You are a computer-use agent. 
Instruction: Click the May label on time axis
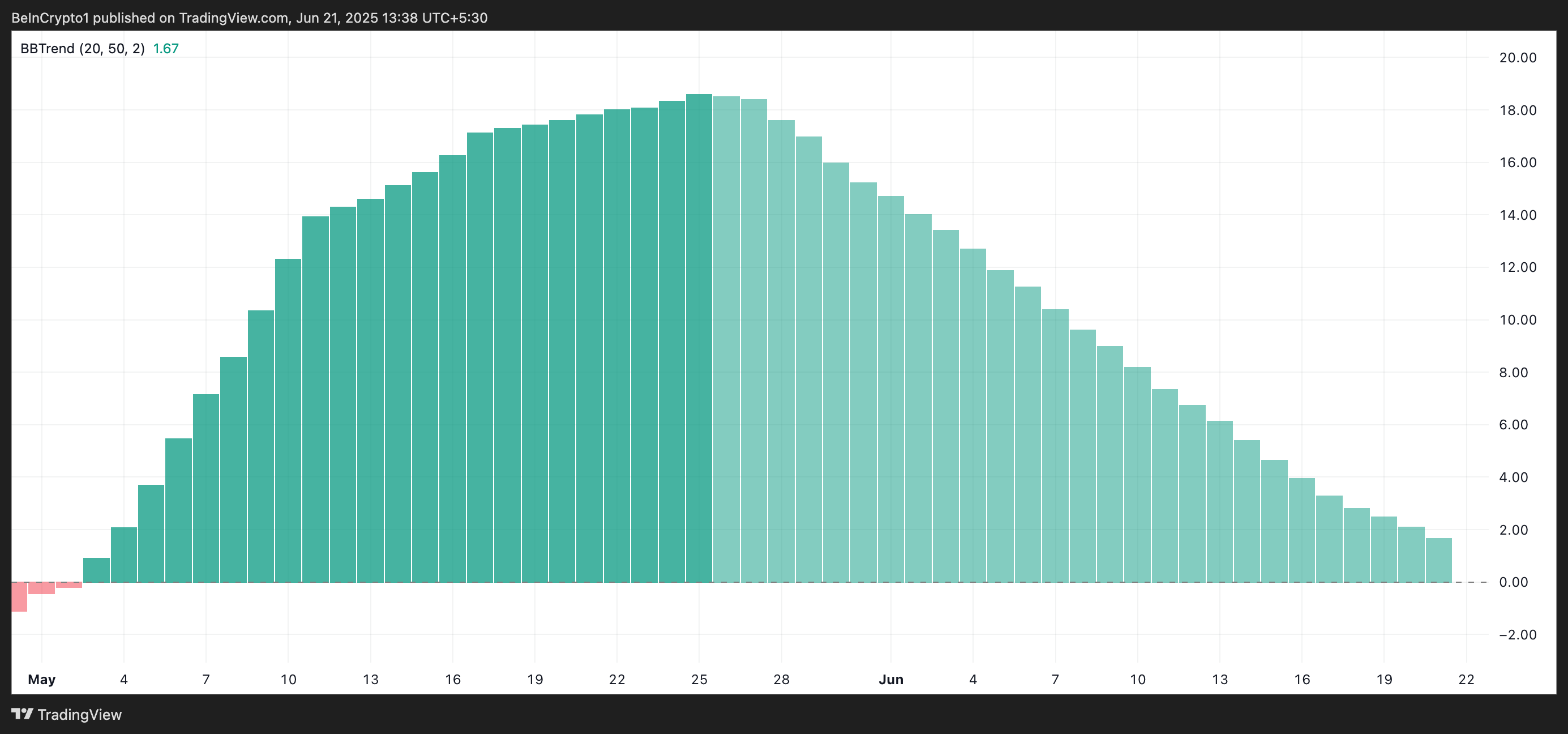(41, 679)
